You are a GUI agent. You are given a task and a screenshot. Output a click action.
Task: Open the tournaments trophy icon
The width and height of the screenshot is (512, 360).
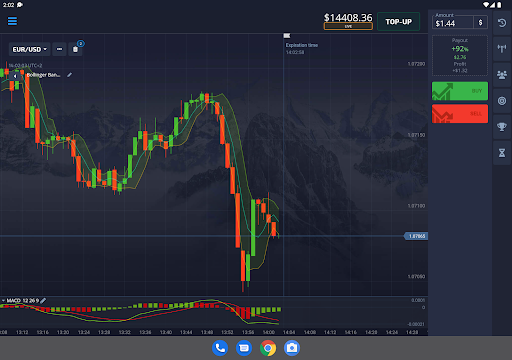[502, 127]
